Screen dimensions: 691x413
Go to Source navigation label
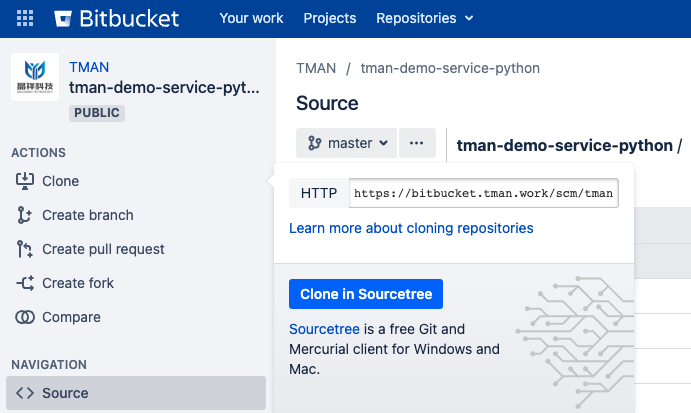tap(65, 393)
